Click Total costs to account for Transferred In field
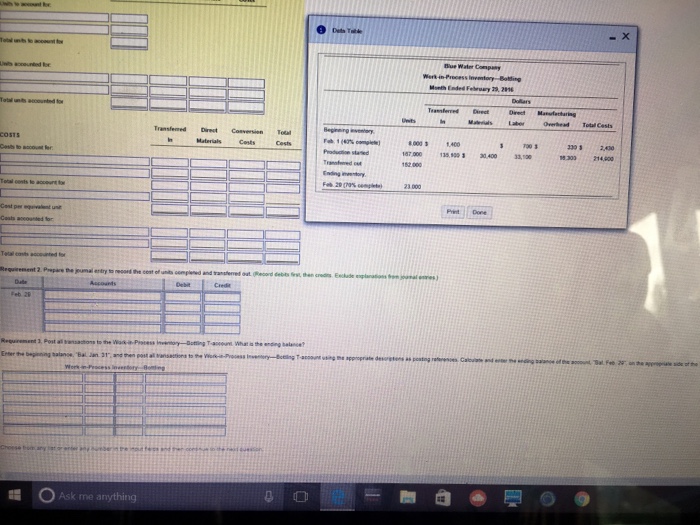 click(170, 184)
